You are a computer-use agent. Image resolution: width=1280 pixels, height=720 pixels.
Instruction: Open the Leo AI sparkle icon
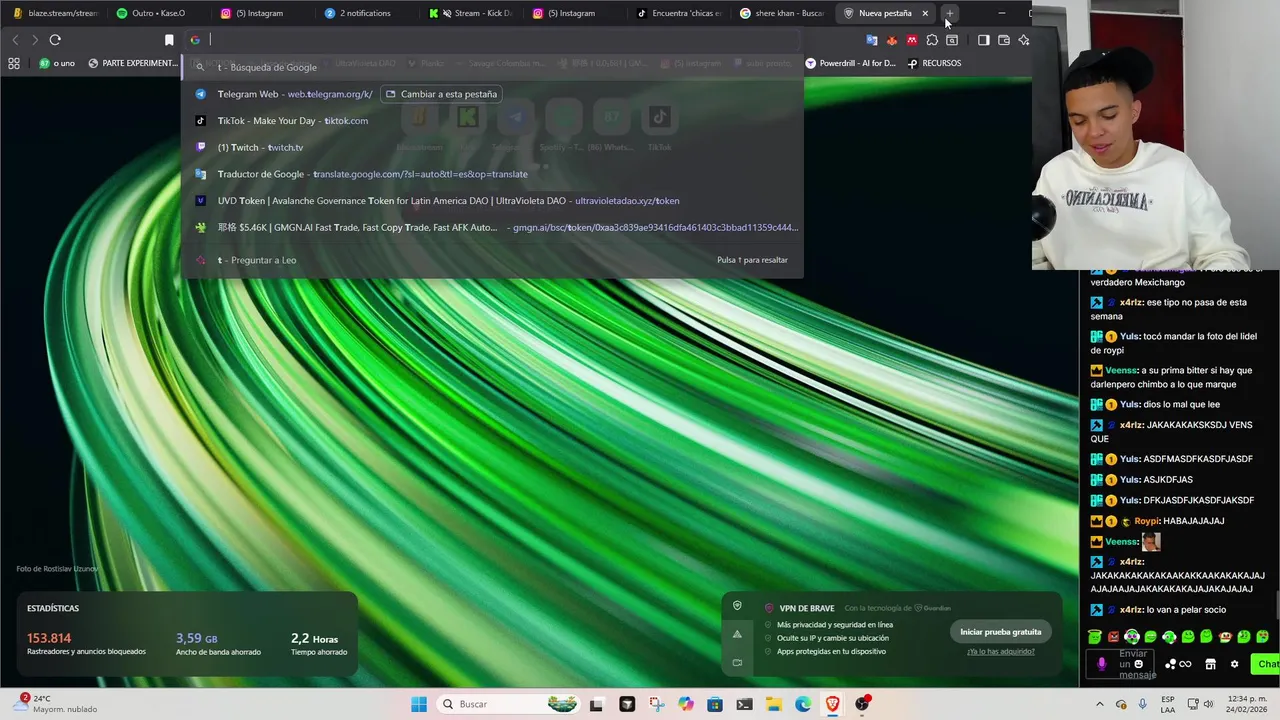(1024, 40)
